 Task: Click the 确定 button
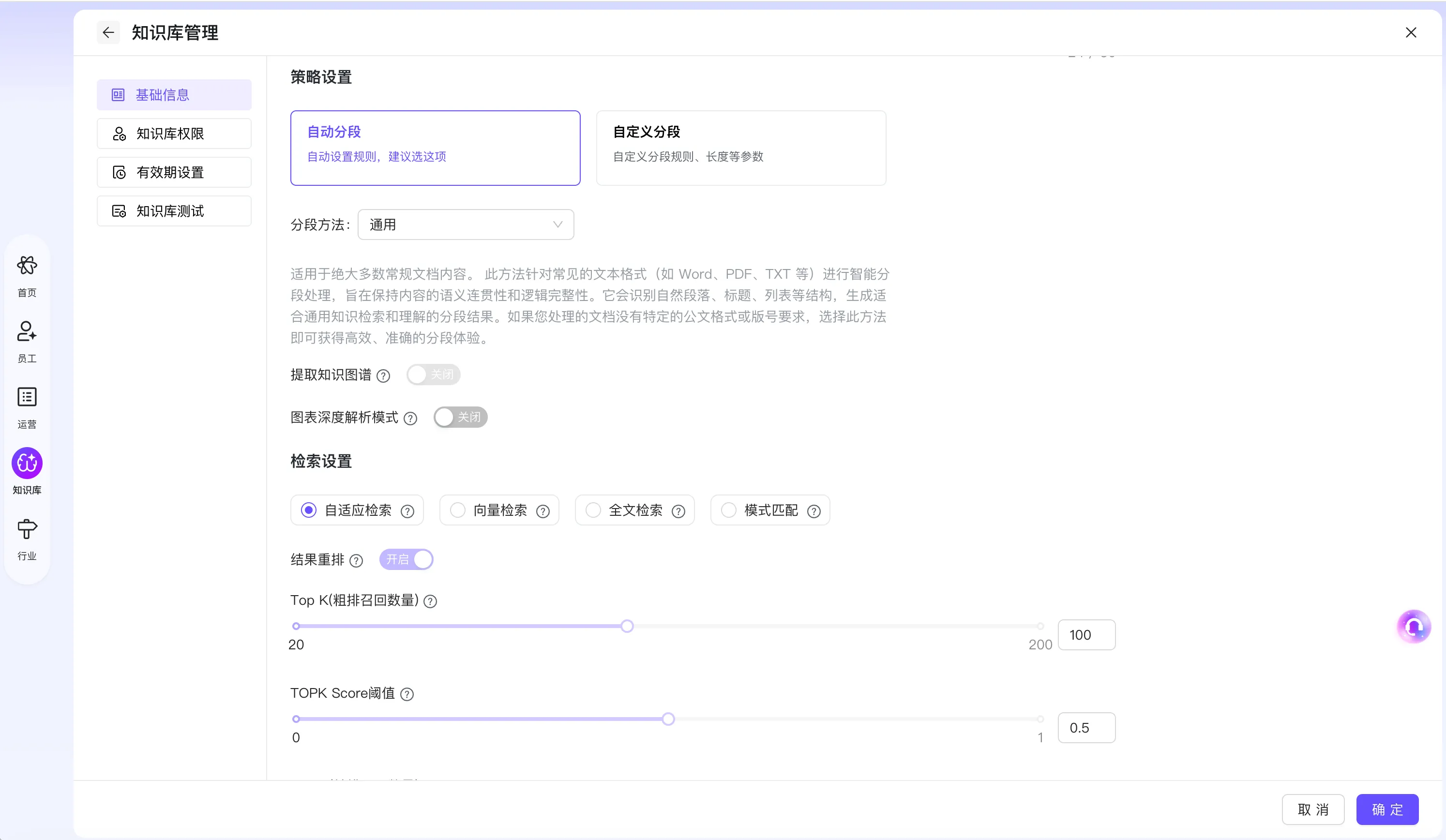(1387, 810)
